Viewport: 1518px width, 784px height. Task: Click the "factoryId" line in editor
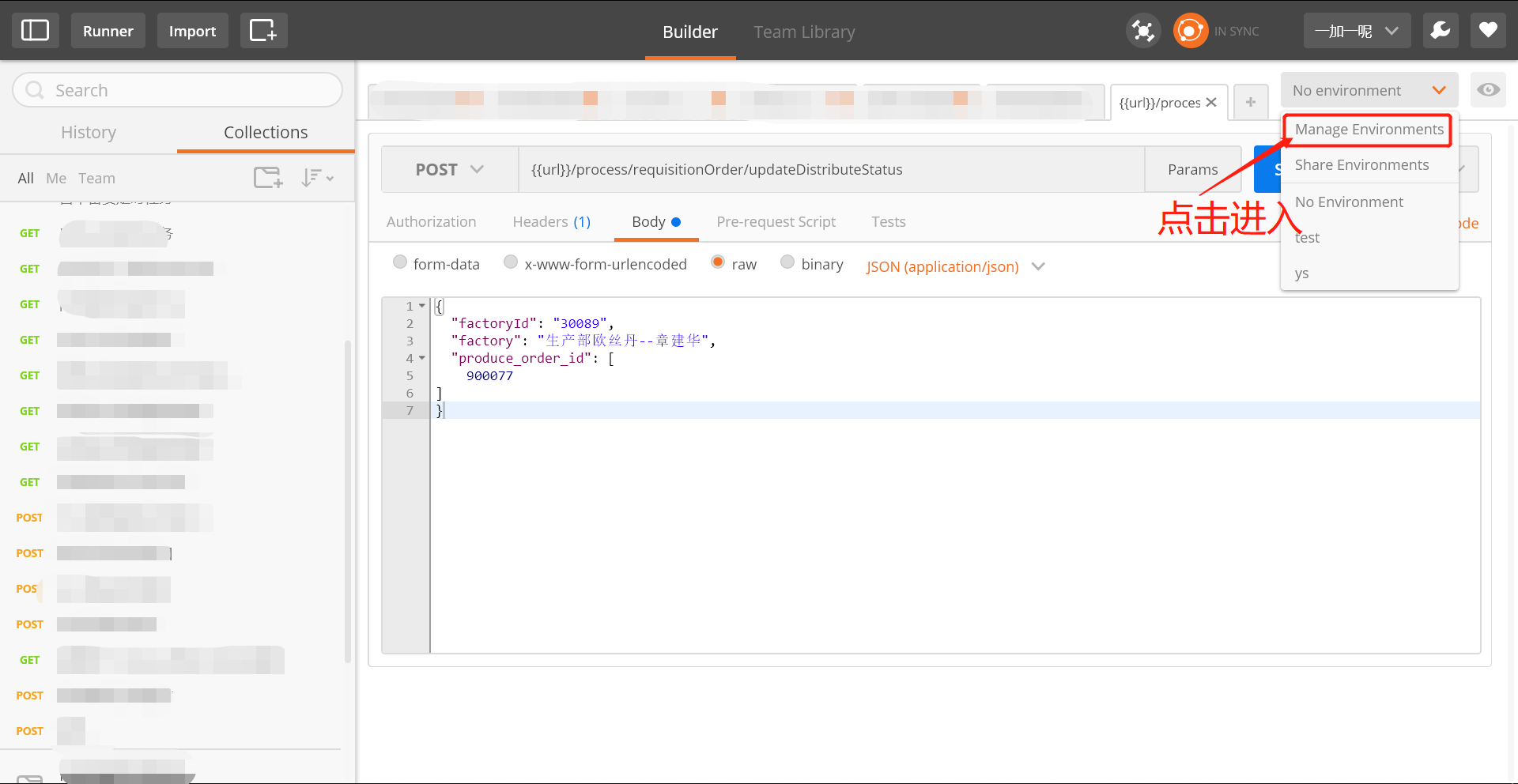pyautogui.click(x=532, y=323)
